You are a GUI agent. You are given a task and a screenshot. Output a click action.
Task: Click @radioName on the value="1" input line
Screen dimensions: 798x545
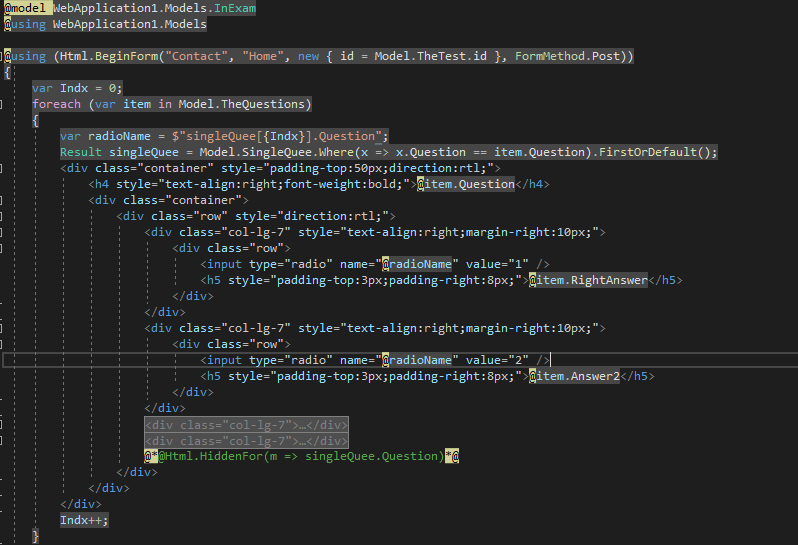[417, 264]
